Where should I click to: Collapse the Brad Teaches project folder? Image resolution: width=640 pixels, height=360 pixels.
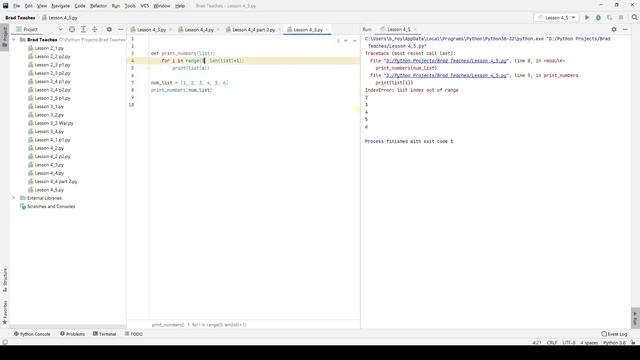[x=13, y=40]
